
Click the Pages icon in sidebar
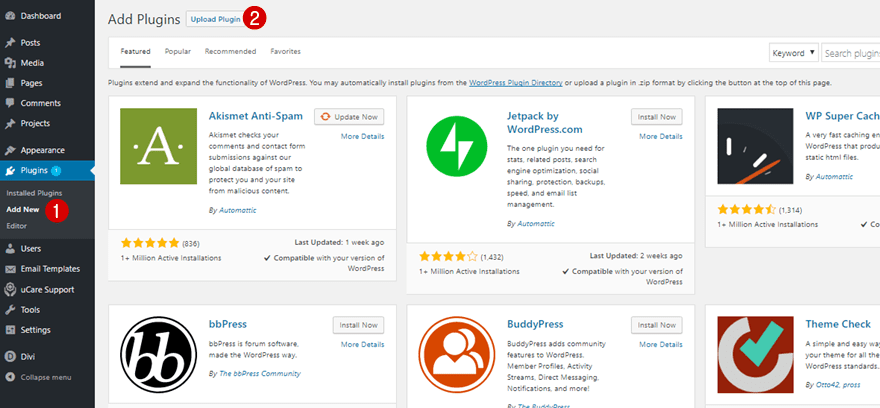point(10,83)
